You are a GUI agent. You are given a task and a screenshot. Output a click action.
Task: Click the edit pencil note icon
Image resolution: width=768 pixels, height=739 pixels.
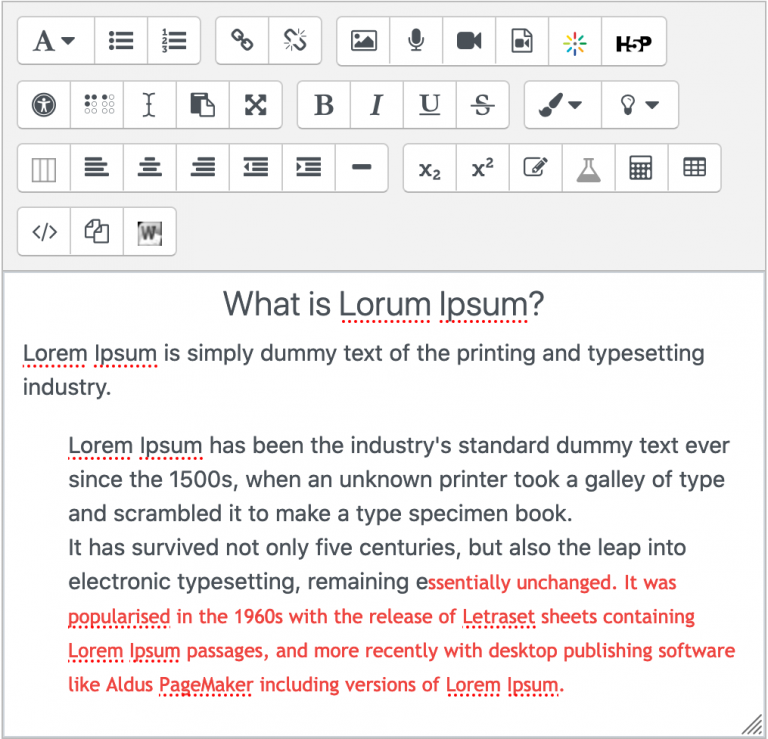click(536, 168)
